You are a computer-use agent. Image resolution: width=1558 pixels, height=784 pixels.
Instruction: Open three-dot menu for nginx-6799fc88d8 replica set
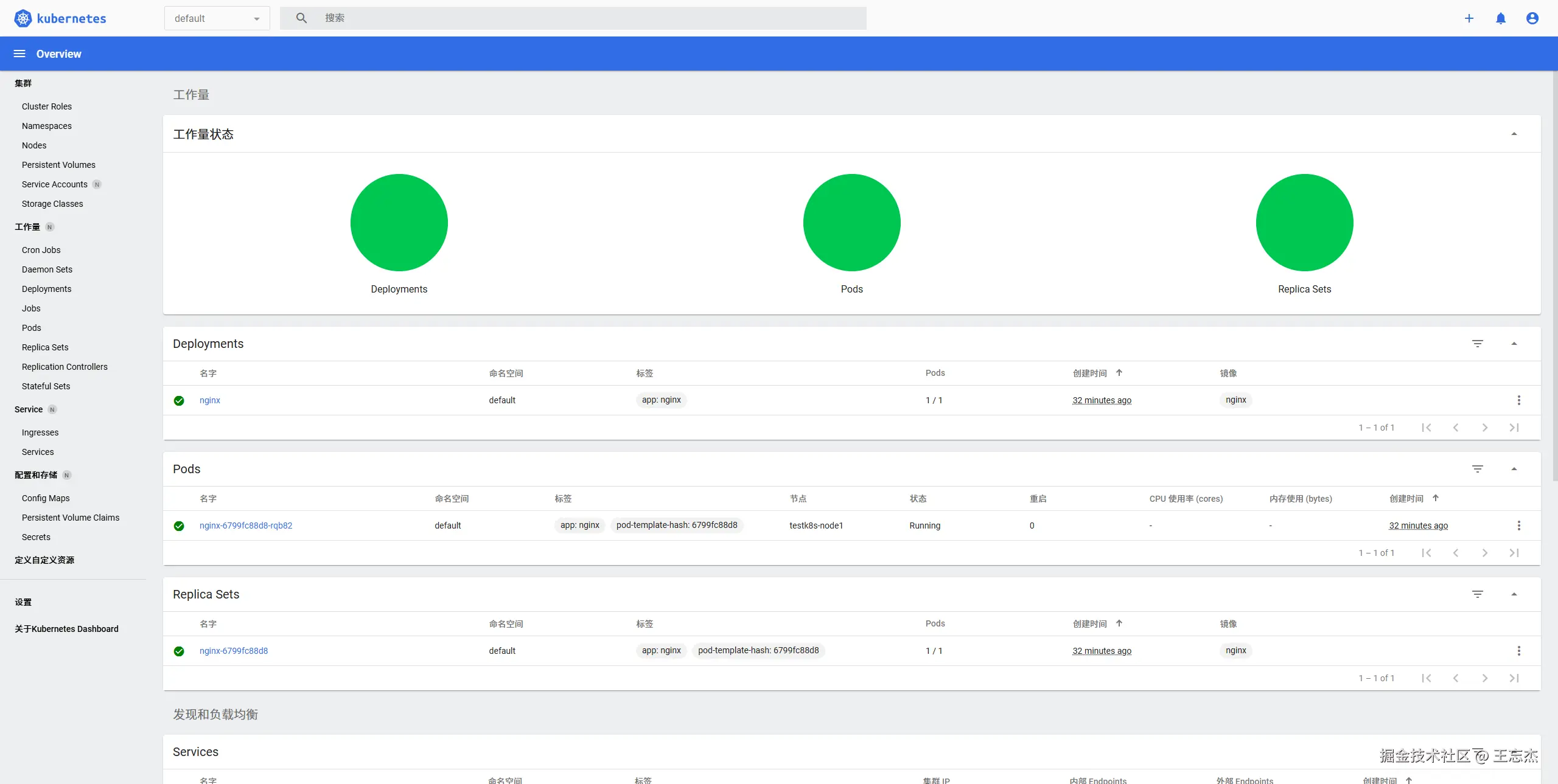[x=1518, y=651]
